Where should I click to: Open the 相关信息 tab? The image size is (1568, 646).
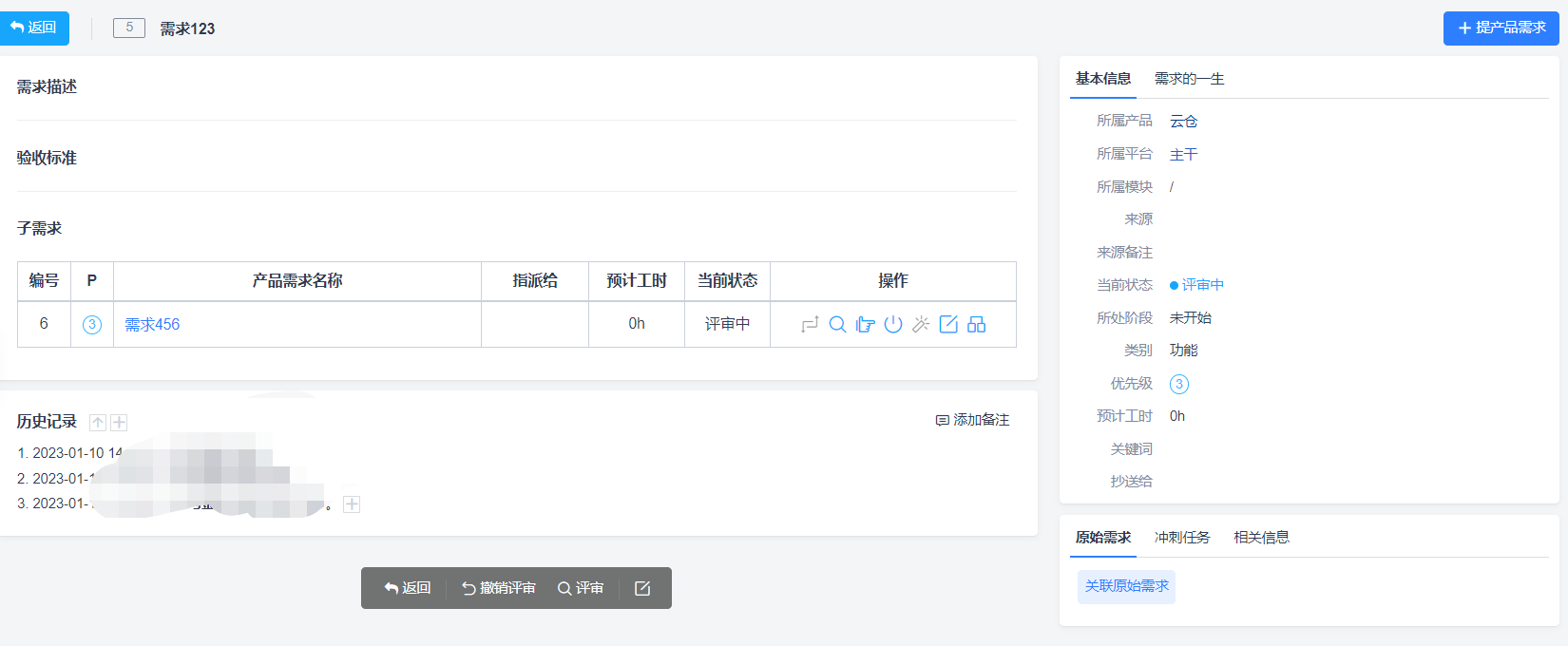pos(1261,538)
